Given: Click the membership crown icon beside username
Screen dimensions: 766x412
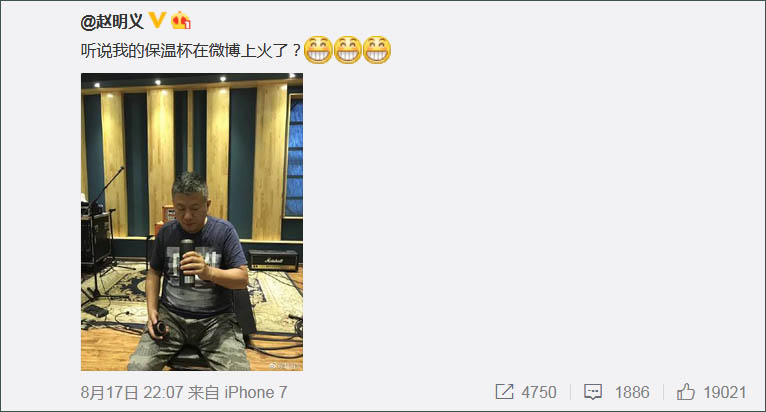Looking at the screenshot, I should tap(181, 21).
